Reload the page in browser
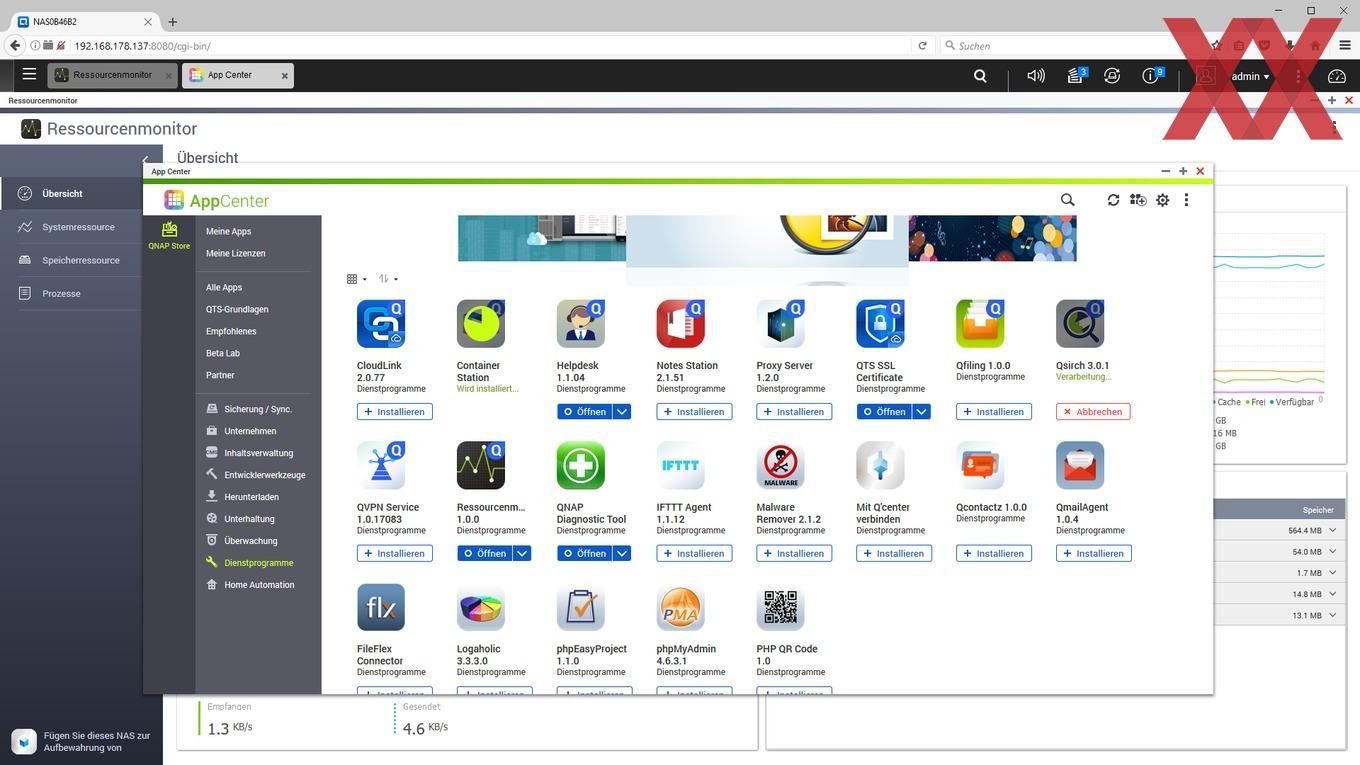 [x=922, y=46]
